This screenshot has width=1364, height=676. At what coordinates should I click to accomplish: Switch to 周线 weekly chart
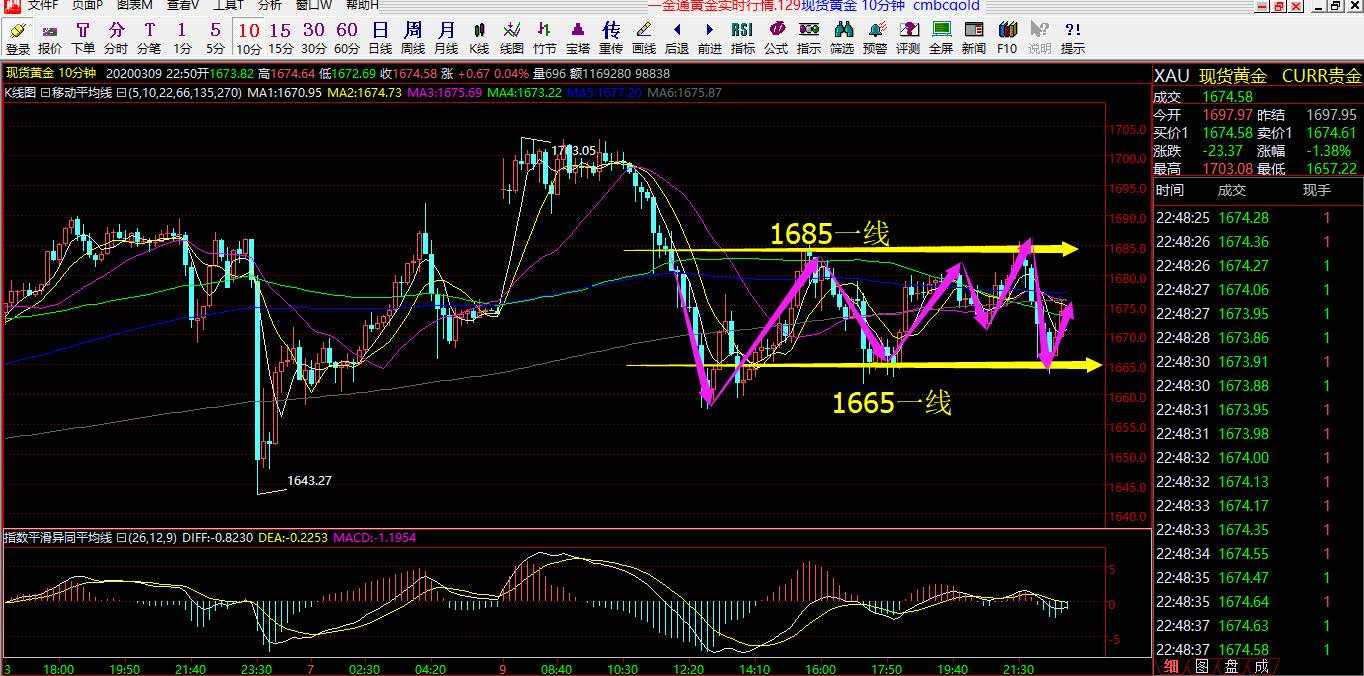tap(413, 38)
